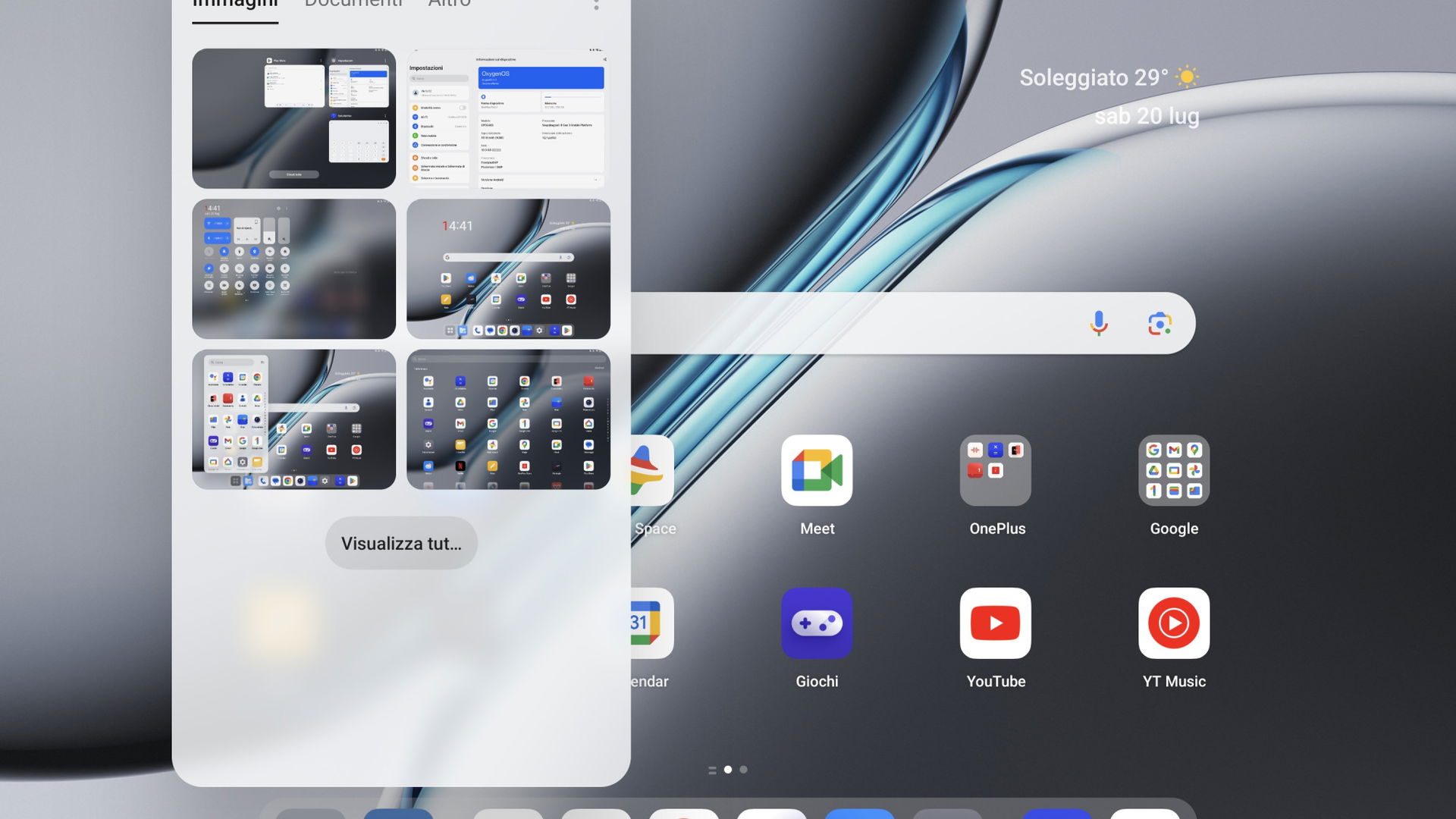The image size is (1456, 819).
Task: Open the Calendar app icon
Action: (x=652, y=623)
